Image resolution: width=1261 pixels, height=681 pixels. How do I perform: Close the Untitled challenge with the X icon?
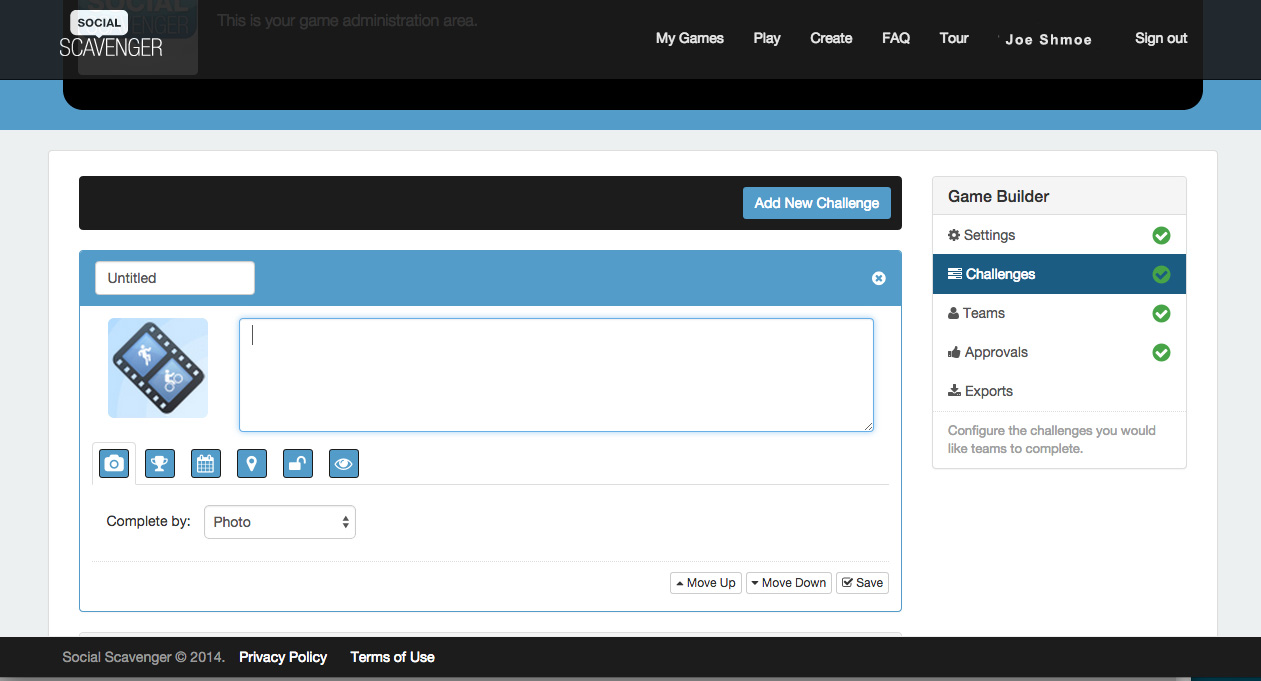tap(878, 278)
